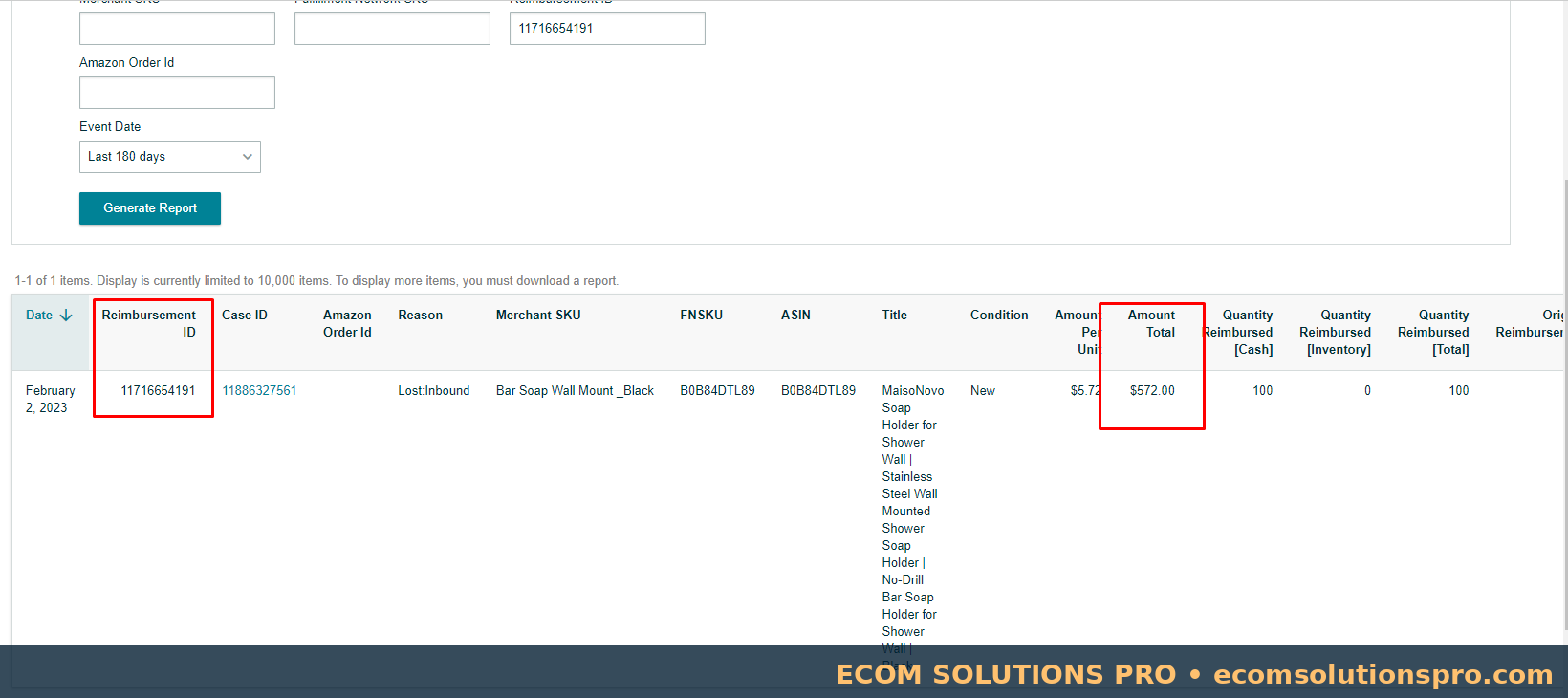The height and width of the screenshot is (698, 1568).
Task: Click the Reimbursement ID column header
Action: point(149,323)
